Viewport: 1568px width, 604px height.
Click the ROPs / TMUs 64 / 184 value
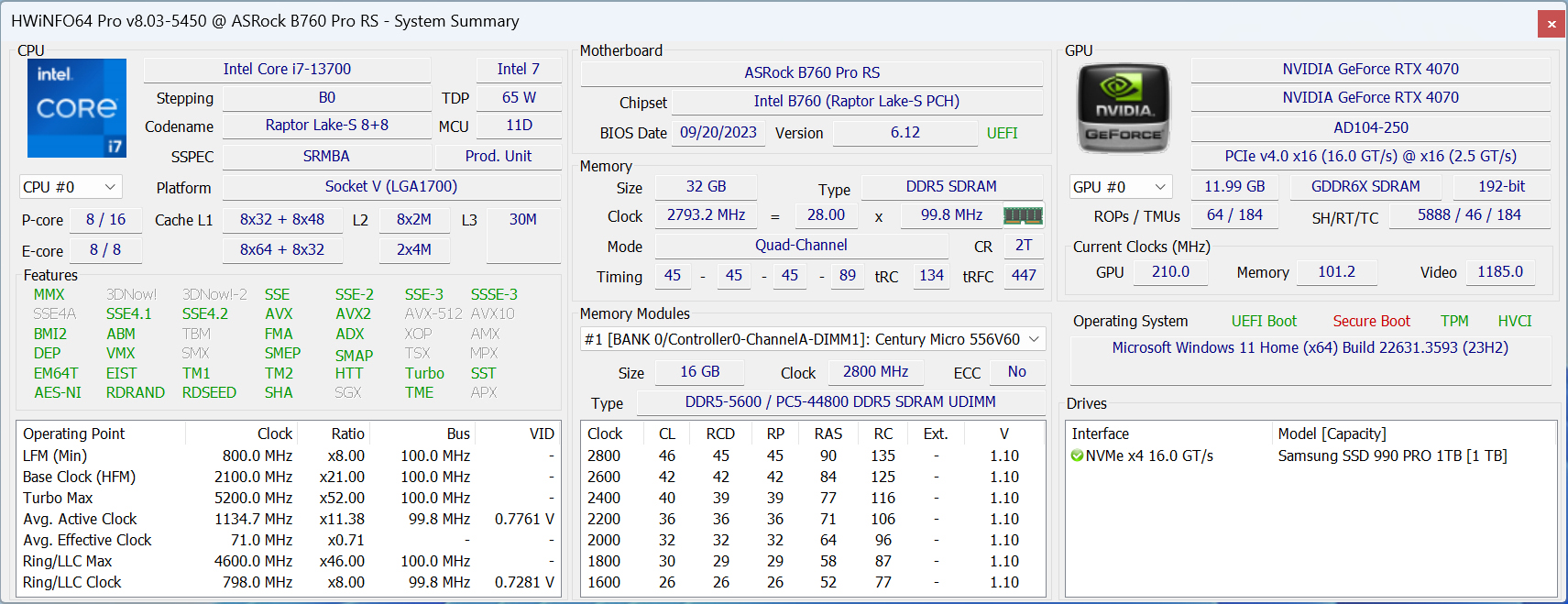click(1234, 215)
